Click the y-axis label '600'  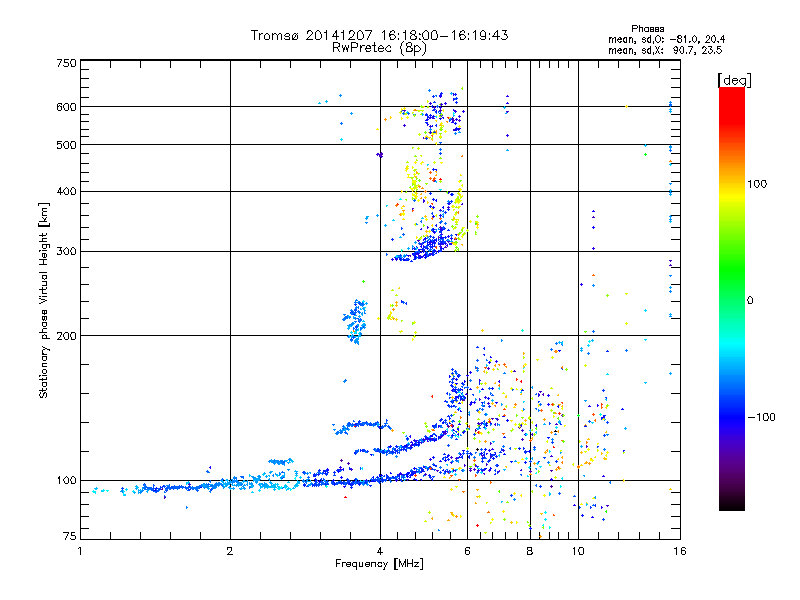click(66, 107)
